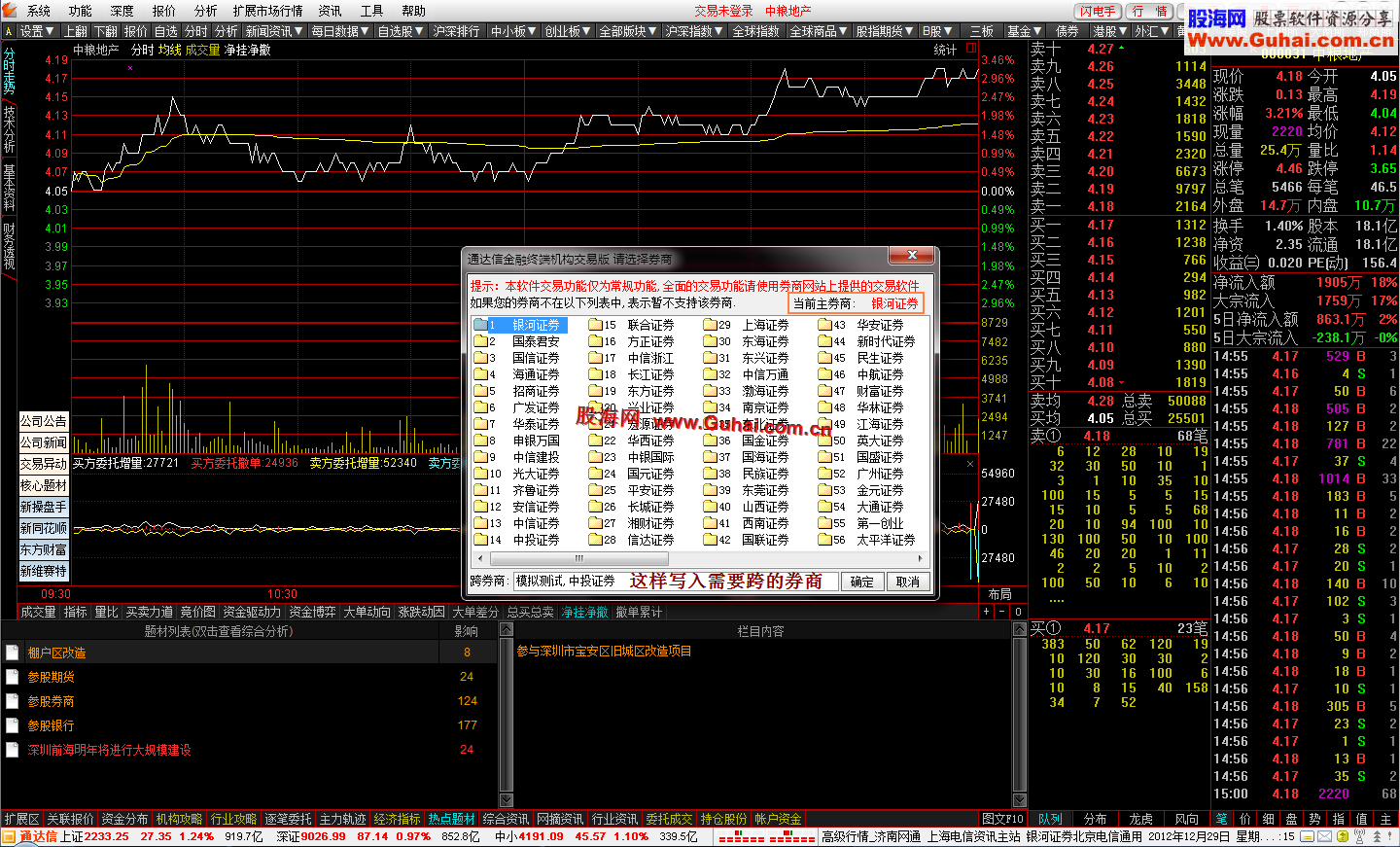
Task: Open the 基本资料 side tab
Action: (x=9, y=188)
